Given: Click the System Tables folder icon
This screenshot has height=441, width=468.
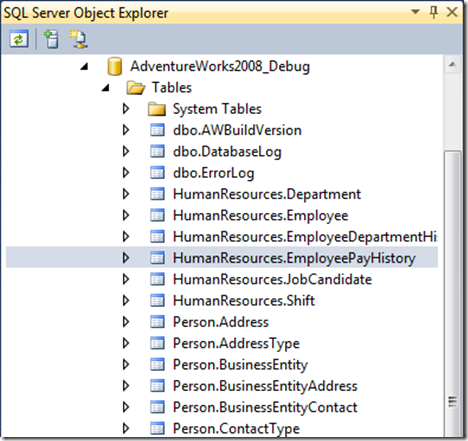Looking at the screenshot, I should tap(157, 109).
